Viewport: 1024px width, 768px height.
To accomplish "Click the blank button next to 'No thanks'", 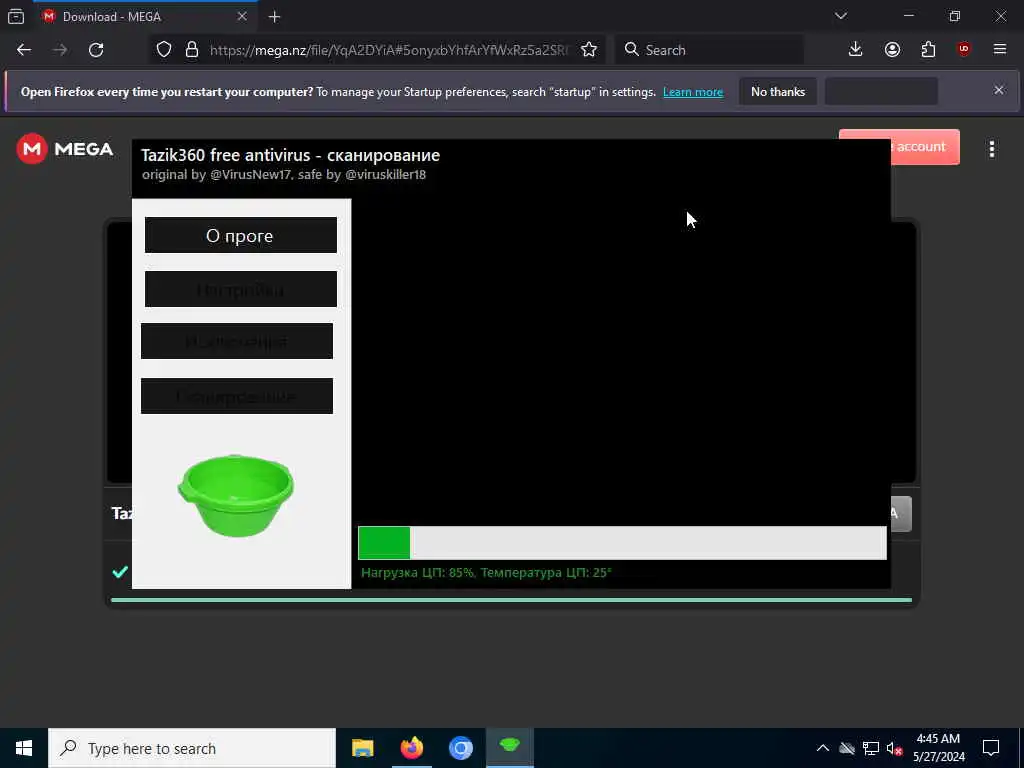I will [882, 91].
